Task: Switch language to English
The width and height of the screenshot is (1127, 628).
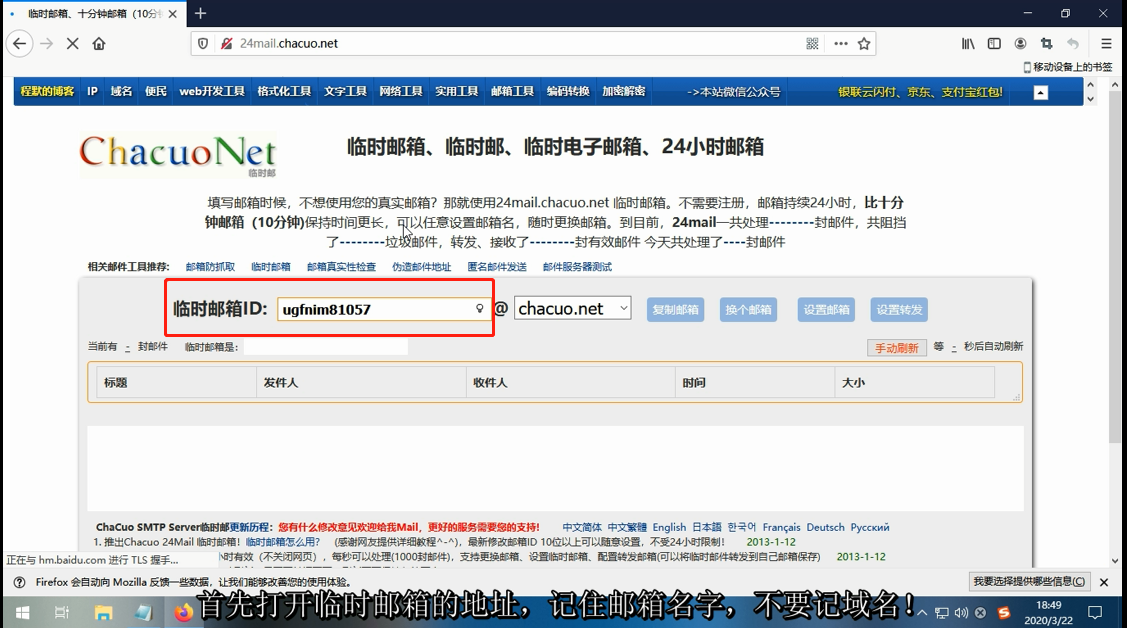Action: coord(669,527)
